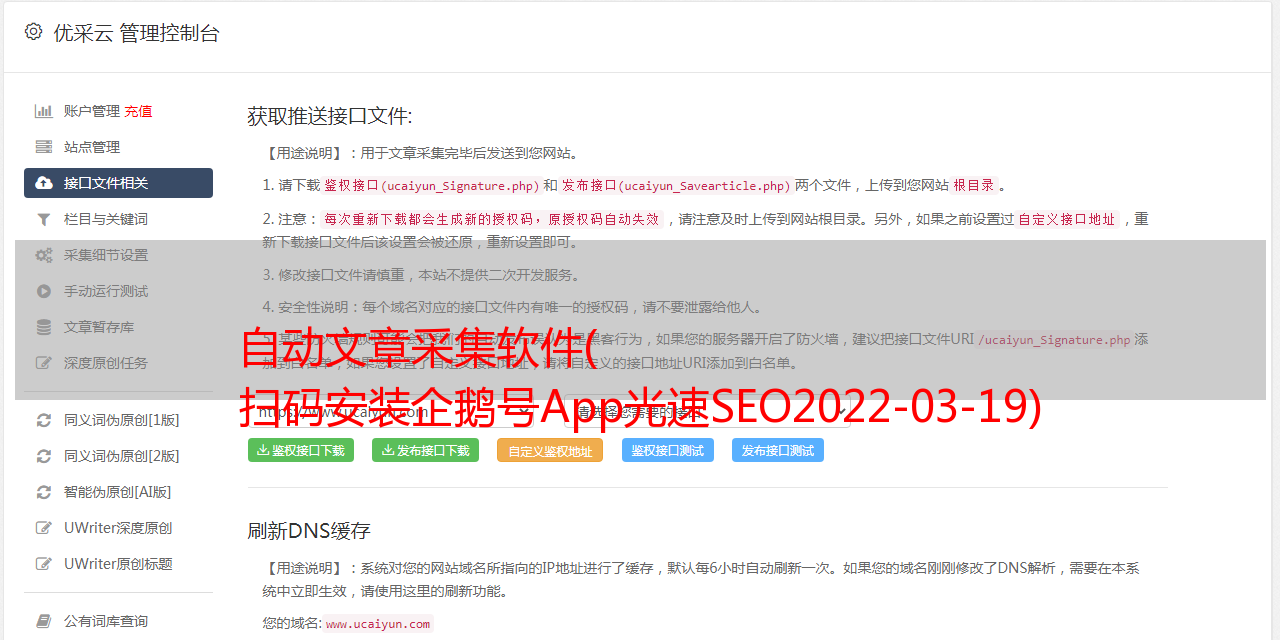Open UWriter深度原创 via its edit icon
This screenshot has width=1280, height=640.
44,528
